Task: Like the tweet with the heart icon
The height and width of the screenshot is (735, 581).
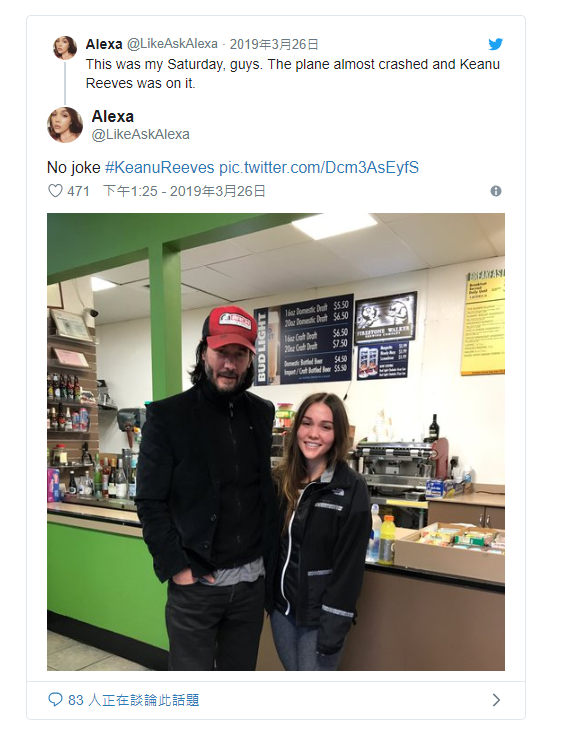Action: tap(55, 191)
